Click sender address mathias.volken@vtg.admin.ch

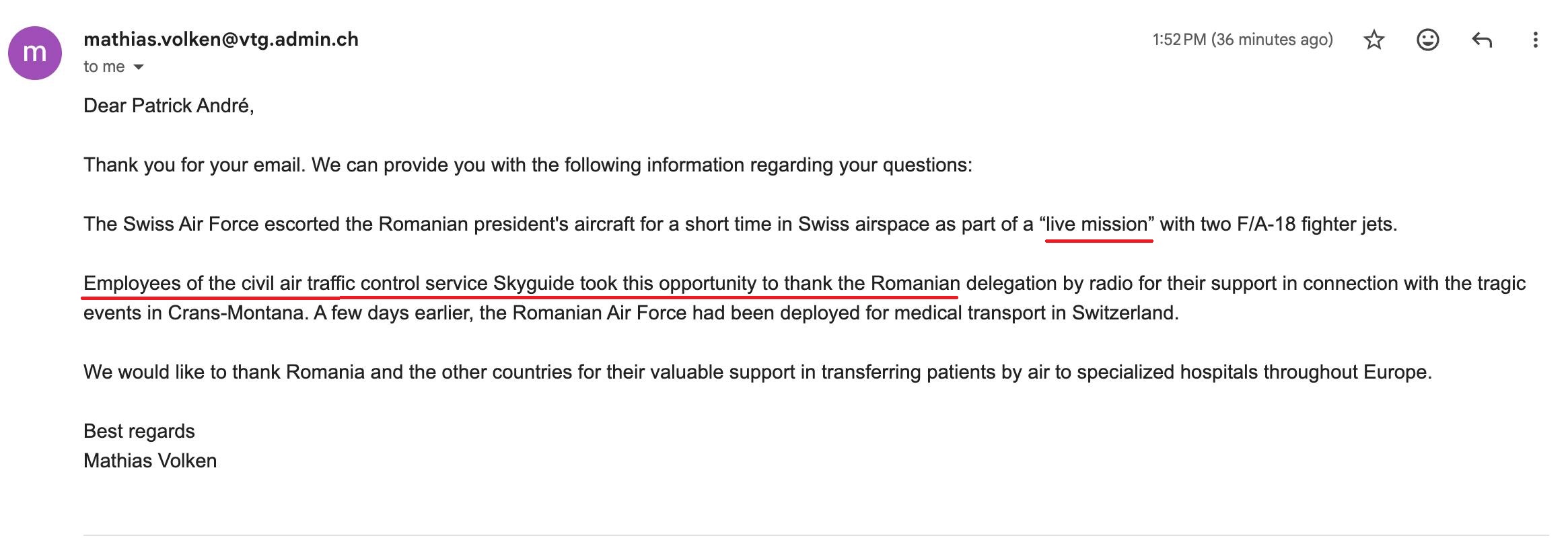pyautogui.click(x=221, y=40)
